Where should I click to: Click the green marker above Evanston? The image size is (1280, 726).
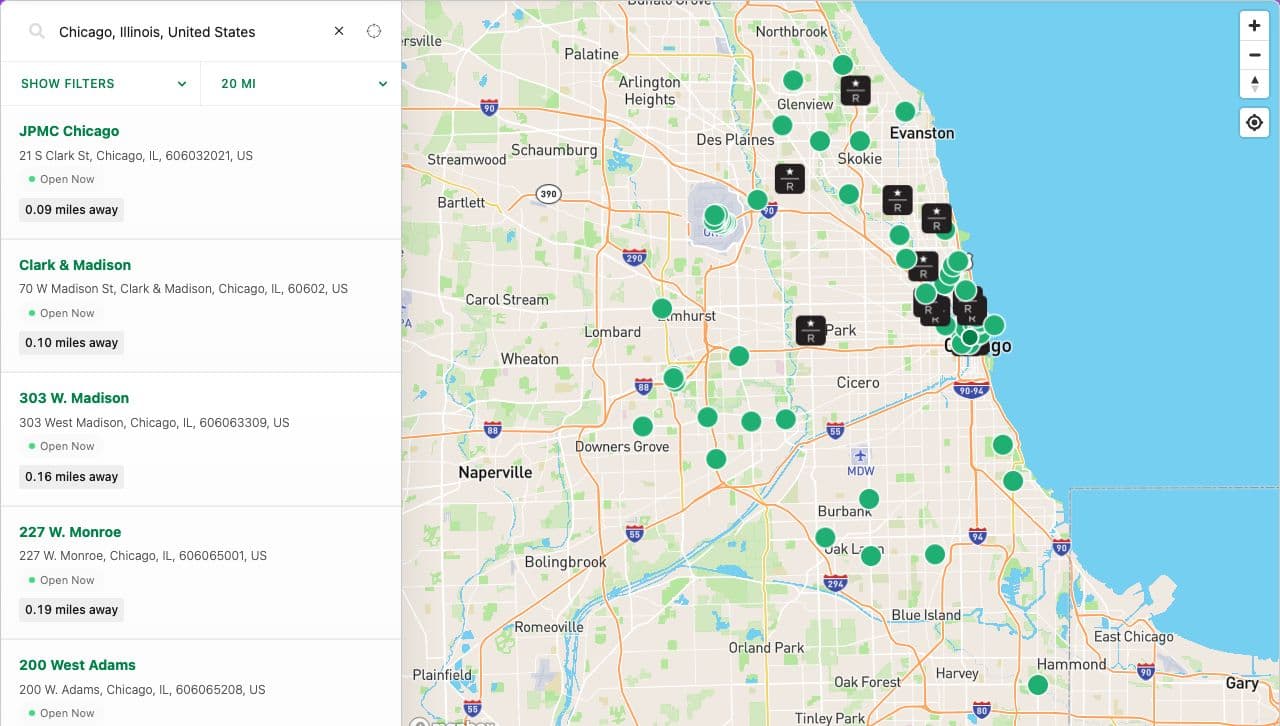tap(905, 111)
